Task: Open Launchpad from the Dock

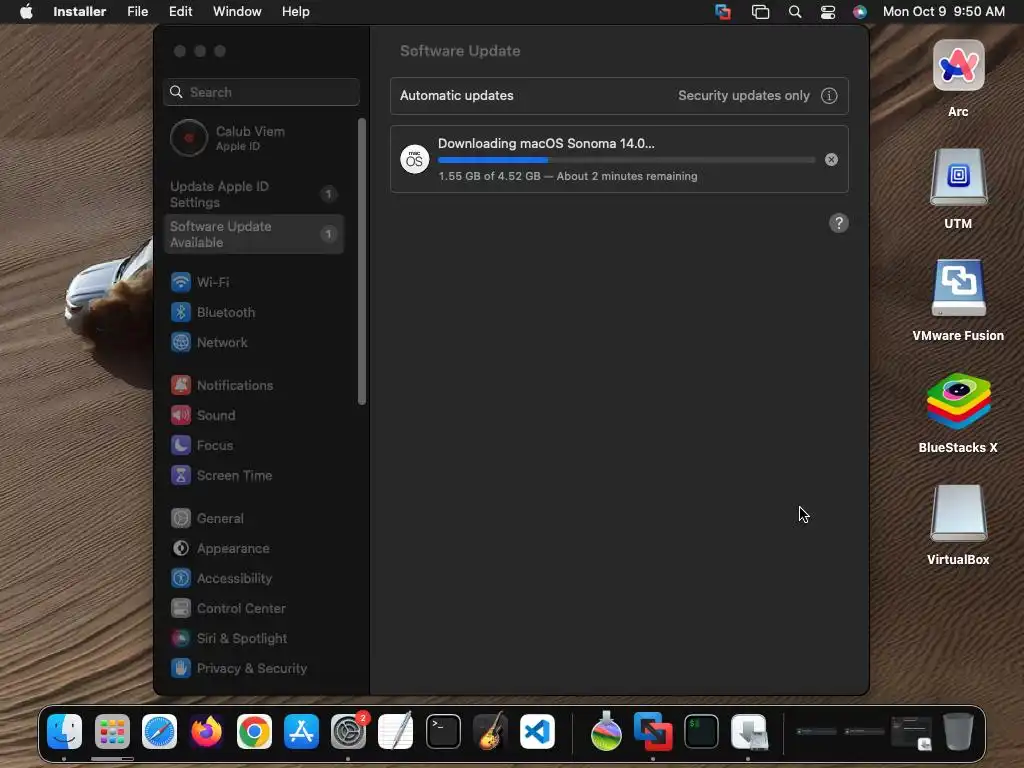Action: [x=112, y=731]
